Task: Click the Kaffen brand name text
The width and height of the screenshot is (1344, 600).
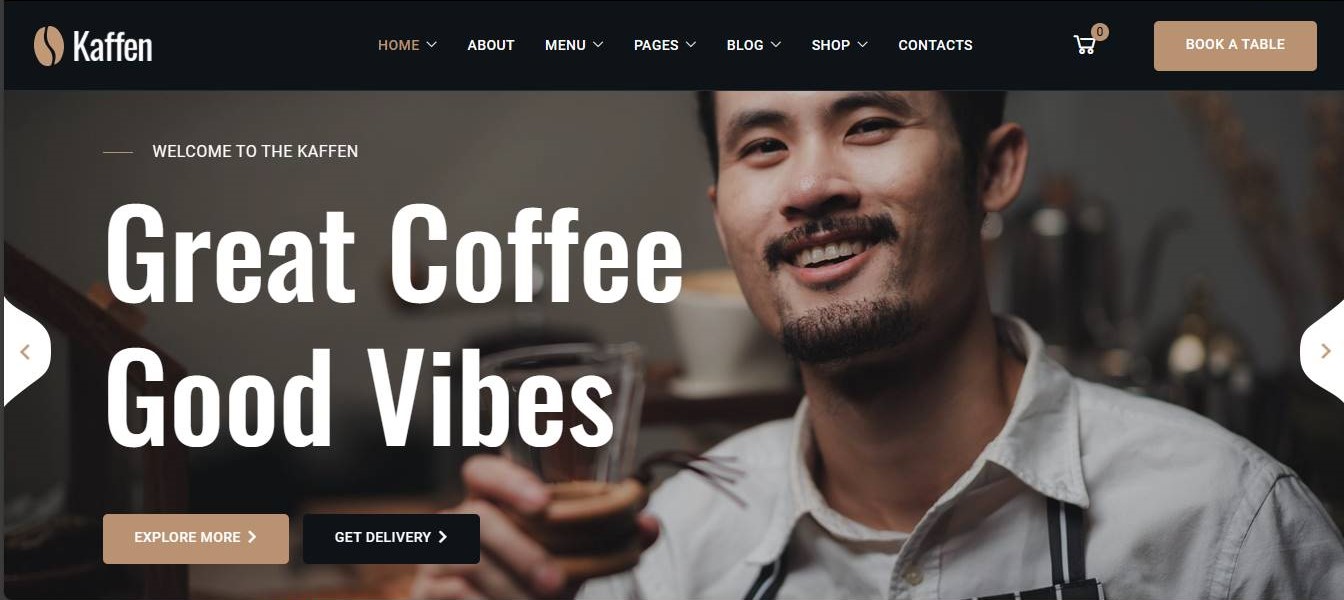Action: point(112,46)
